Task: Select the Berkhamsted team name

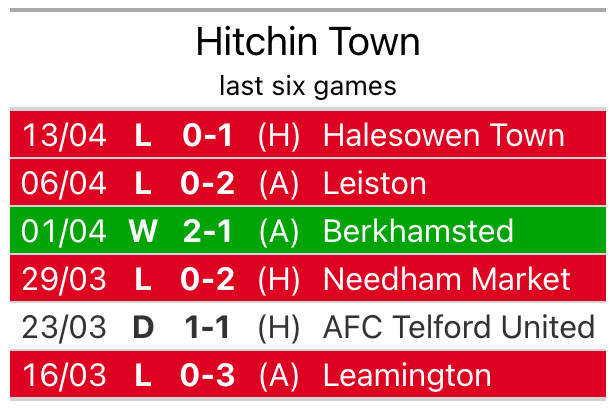Action: click(x=417, y=231)
